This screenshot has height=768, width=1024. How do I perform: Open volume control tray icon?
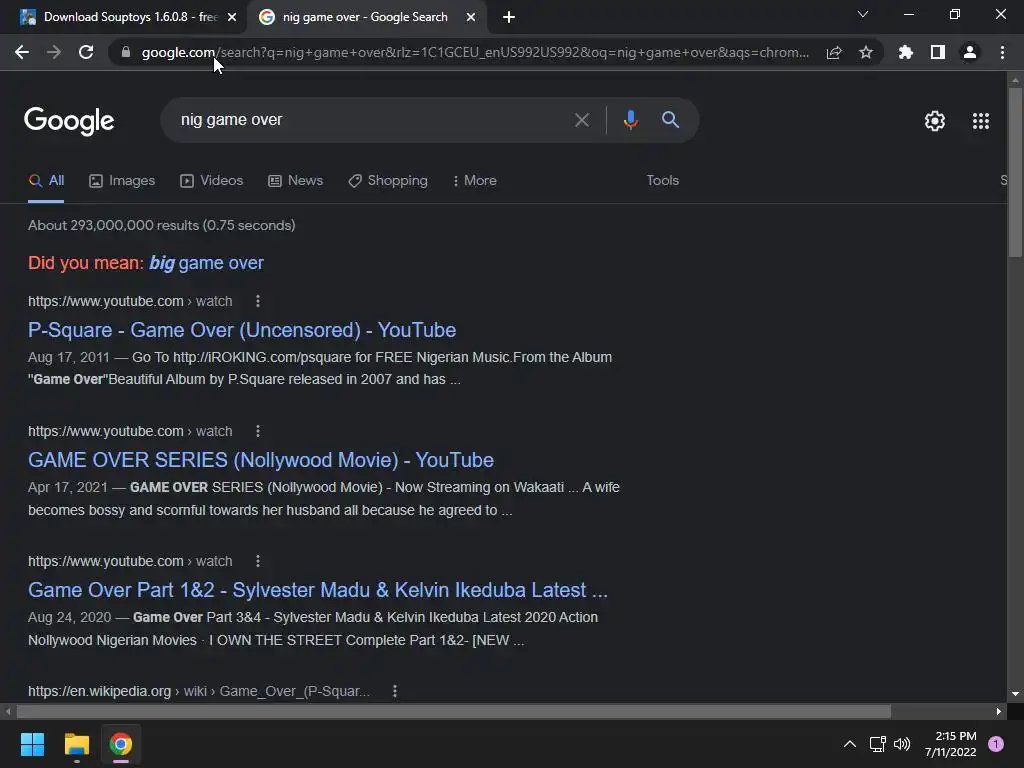click(902, 744)
